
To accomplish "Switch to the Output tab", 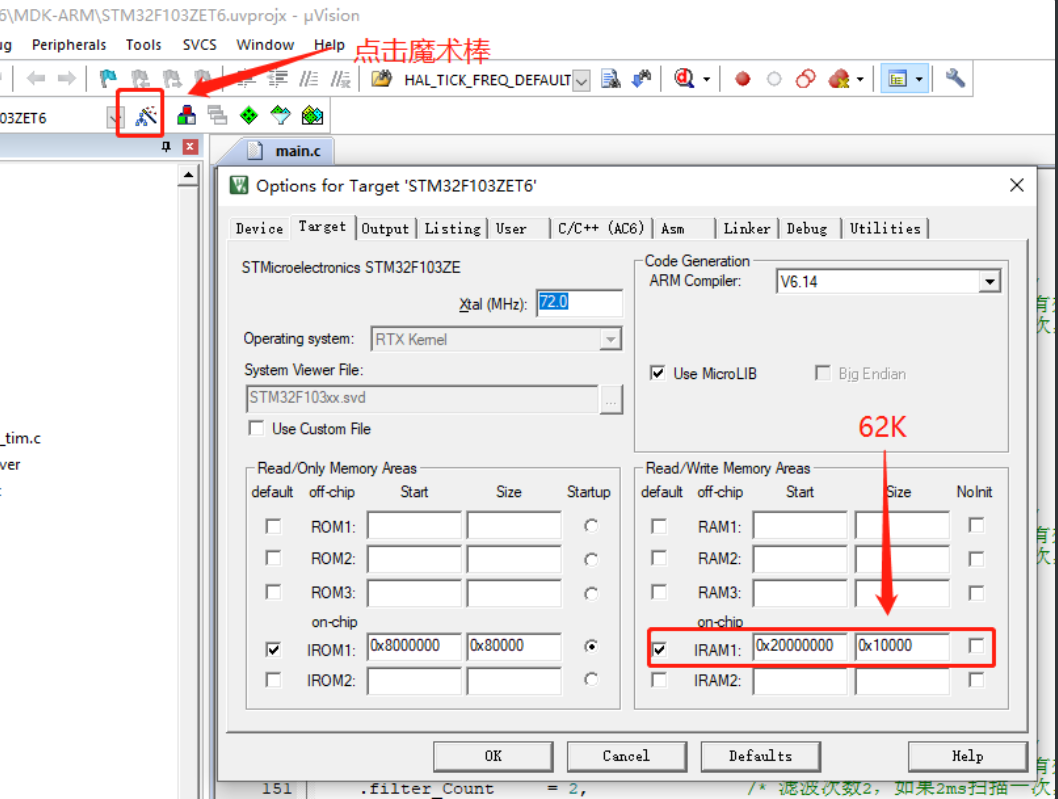I will 385,229.
